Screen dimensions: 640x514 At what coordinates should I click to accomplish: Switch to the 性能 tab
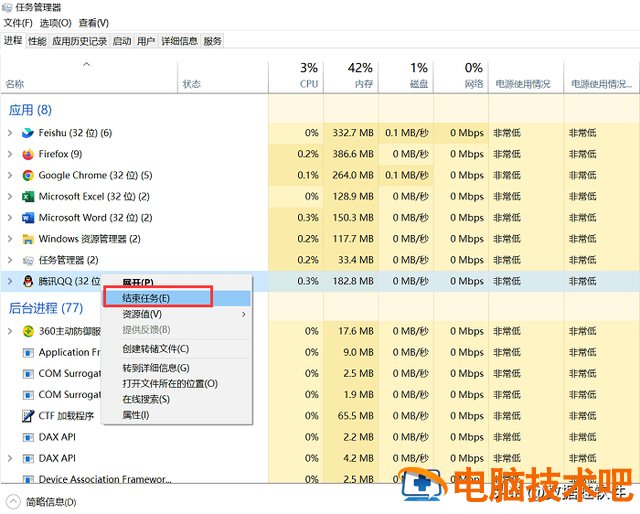(x=37, y=41)
